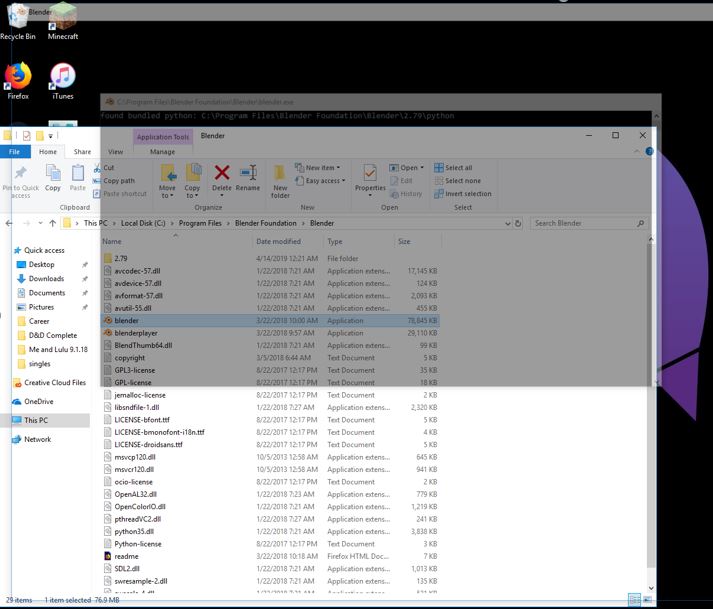The height and width of the screenshot is (609, 713).
Task: Select the blenderplayer application file
Action: click(x=270, y=333)
